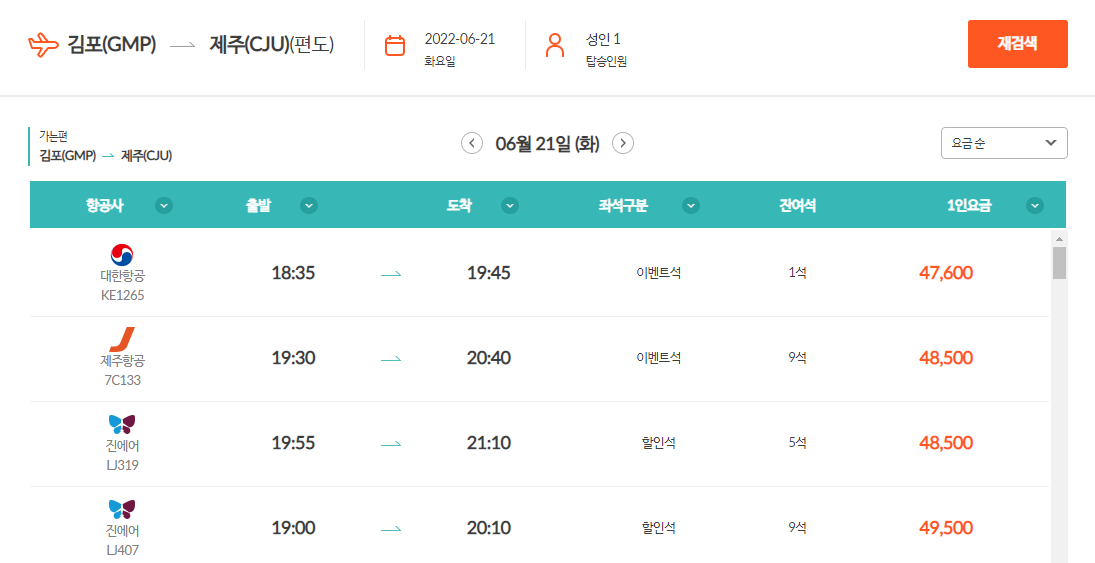1095x563 pixels.
Task: Click the 19:55 departure time
Action: click(x=293, y=443)
